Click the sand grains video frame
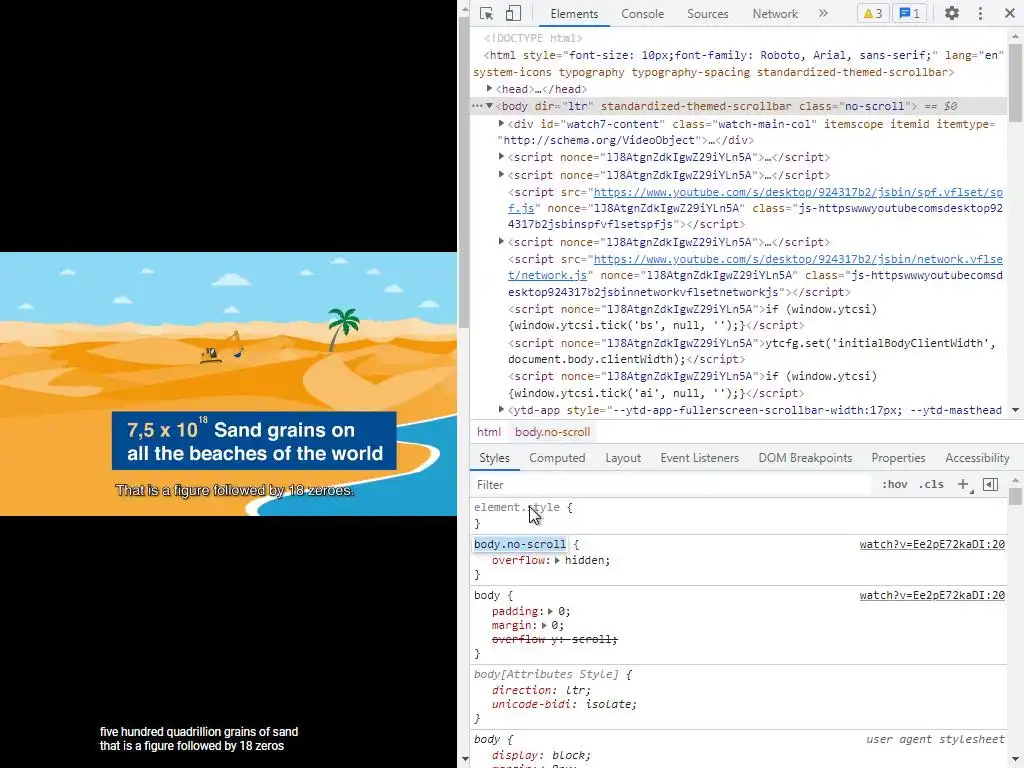1024x768 pixels. (x=229, y=384)
